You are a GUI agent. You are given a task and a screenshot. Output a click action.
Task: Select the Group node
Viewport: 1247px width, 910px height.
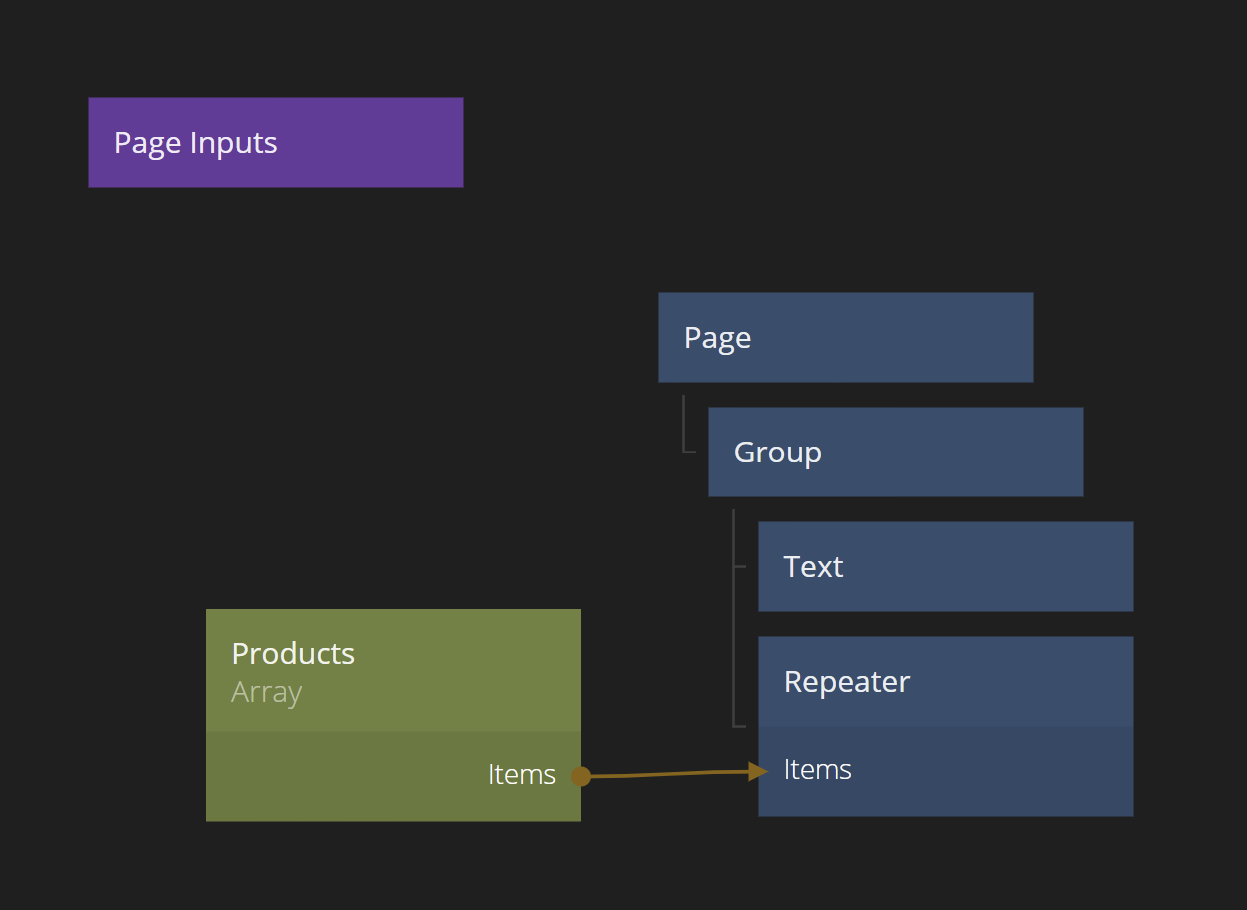895,452
